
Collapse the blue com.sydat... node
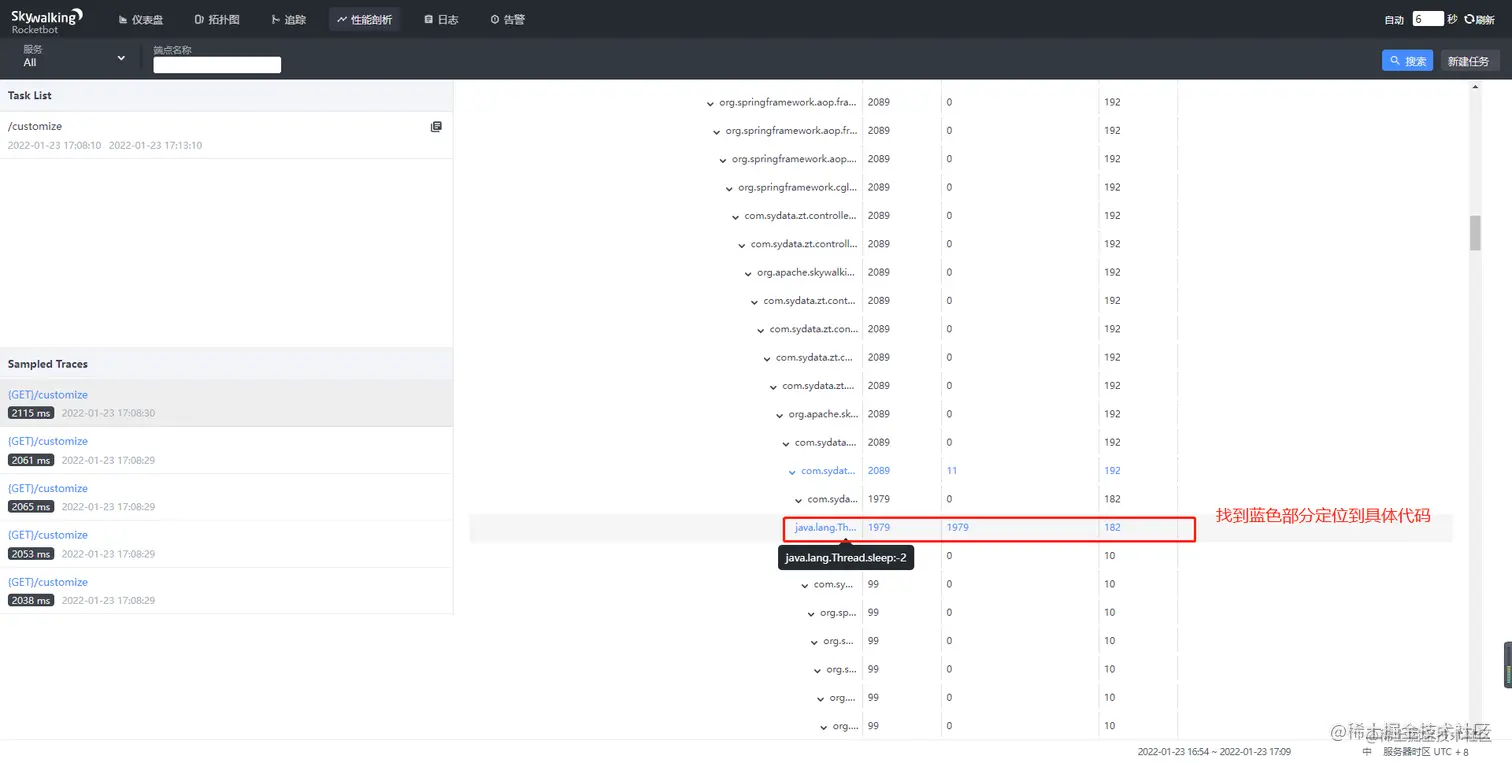point(792,472)
